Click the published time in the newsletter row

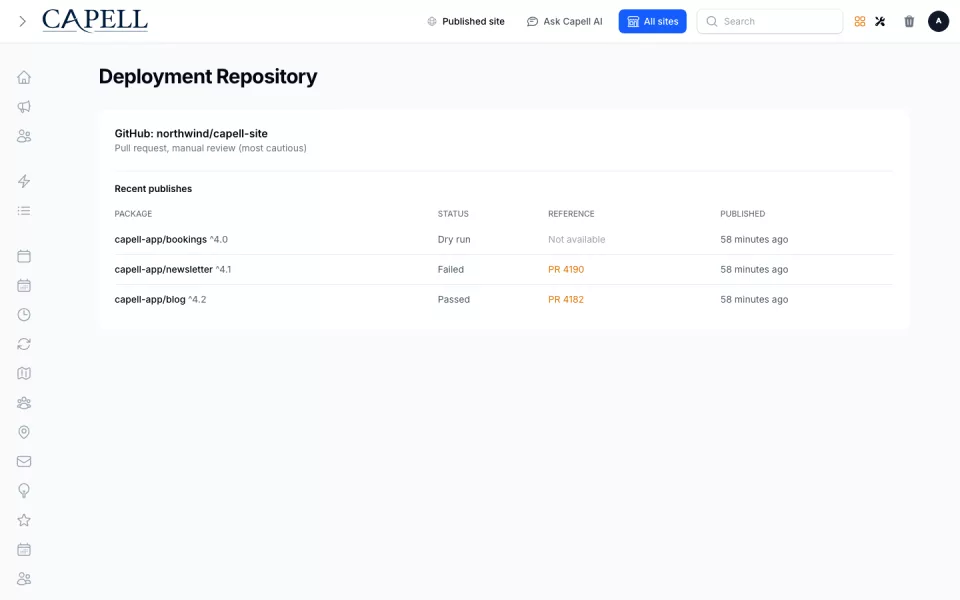[754, 269]
